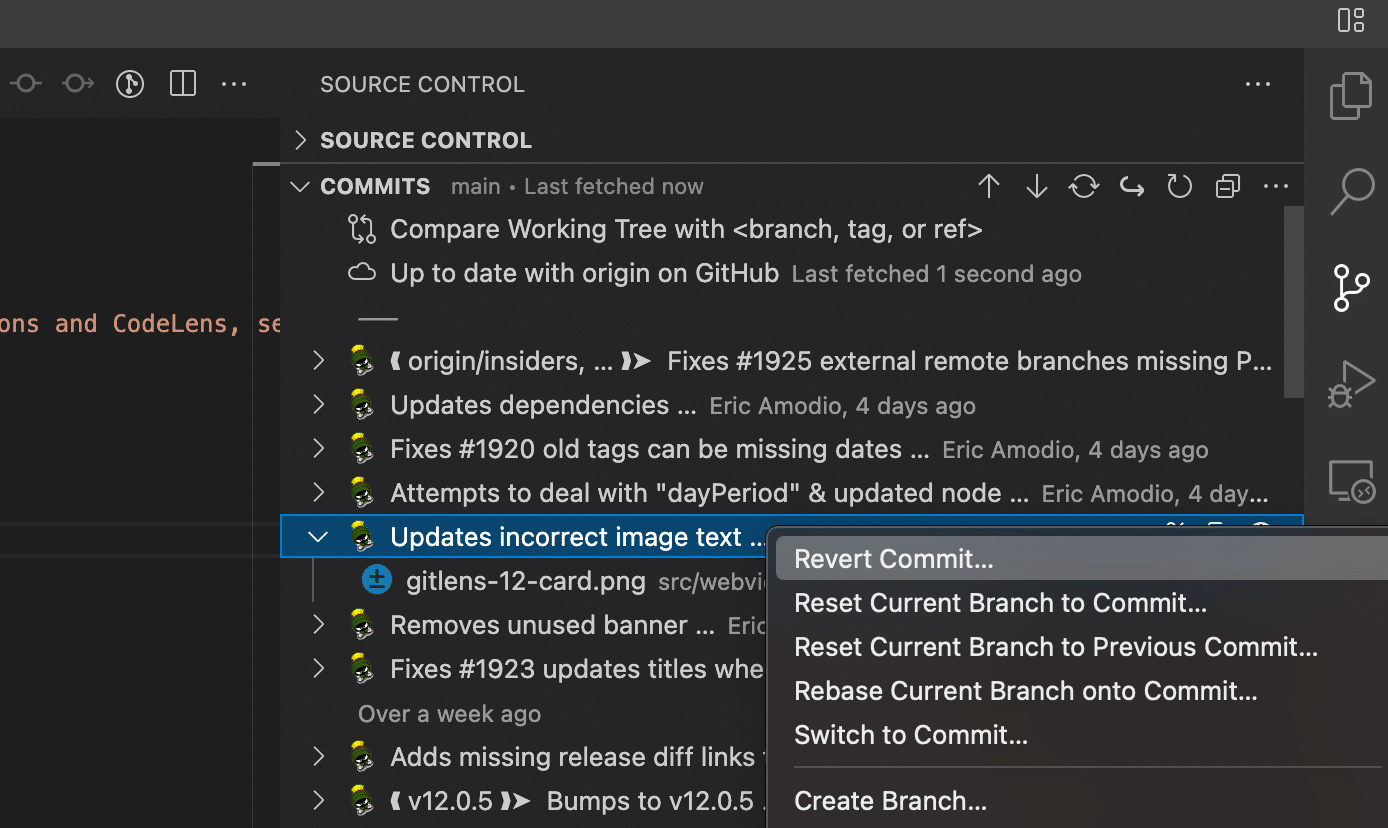Expand the Updates dependencies commit
Image resolution: width=1388 pixels, height=828 pixels.
click(x=317, y=405)
